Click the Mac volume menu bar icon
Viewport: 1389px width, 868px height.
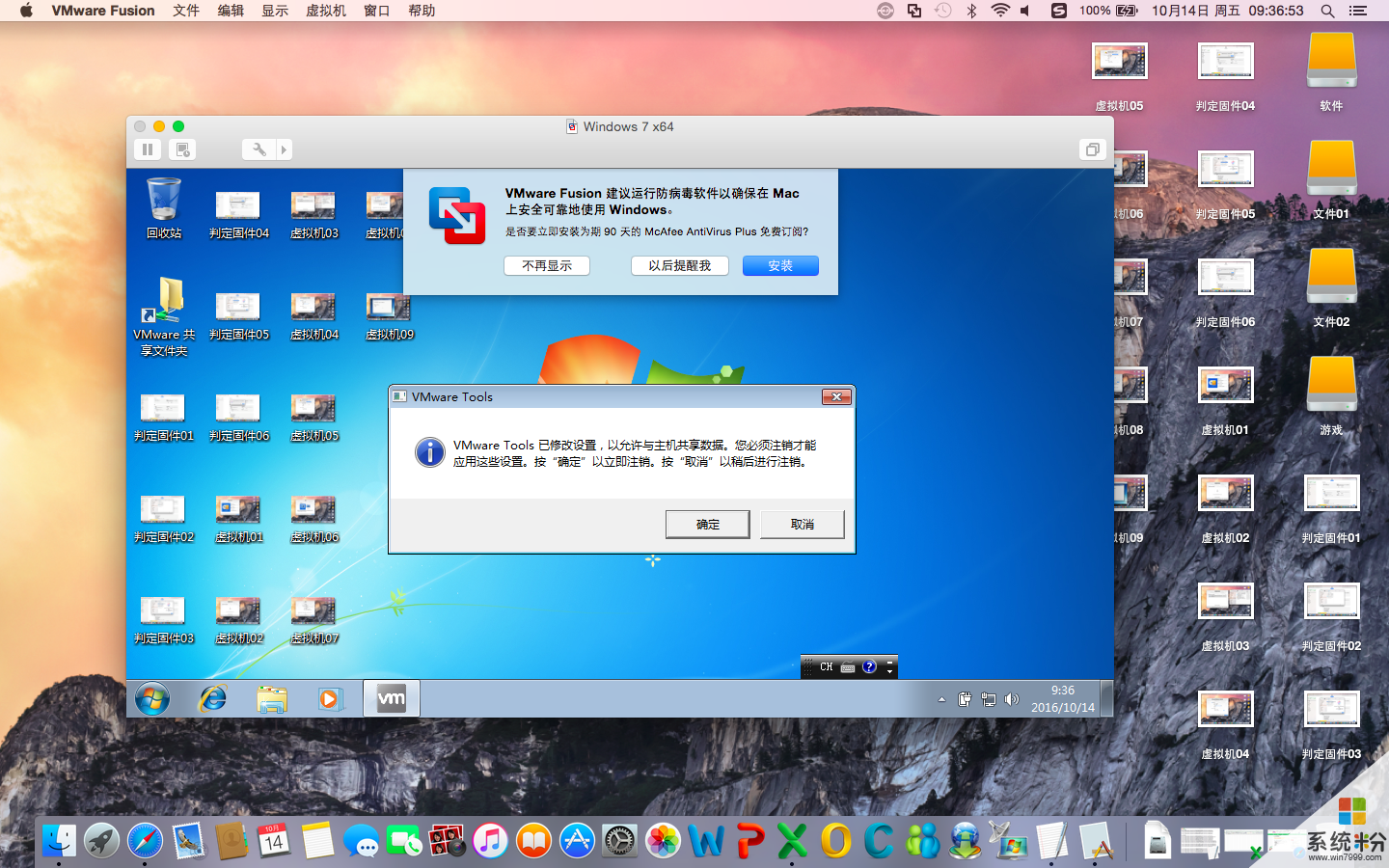pos(1025,11)
